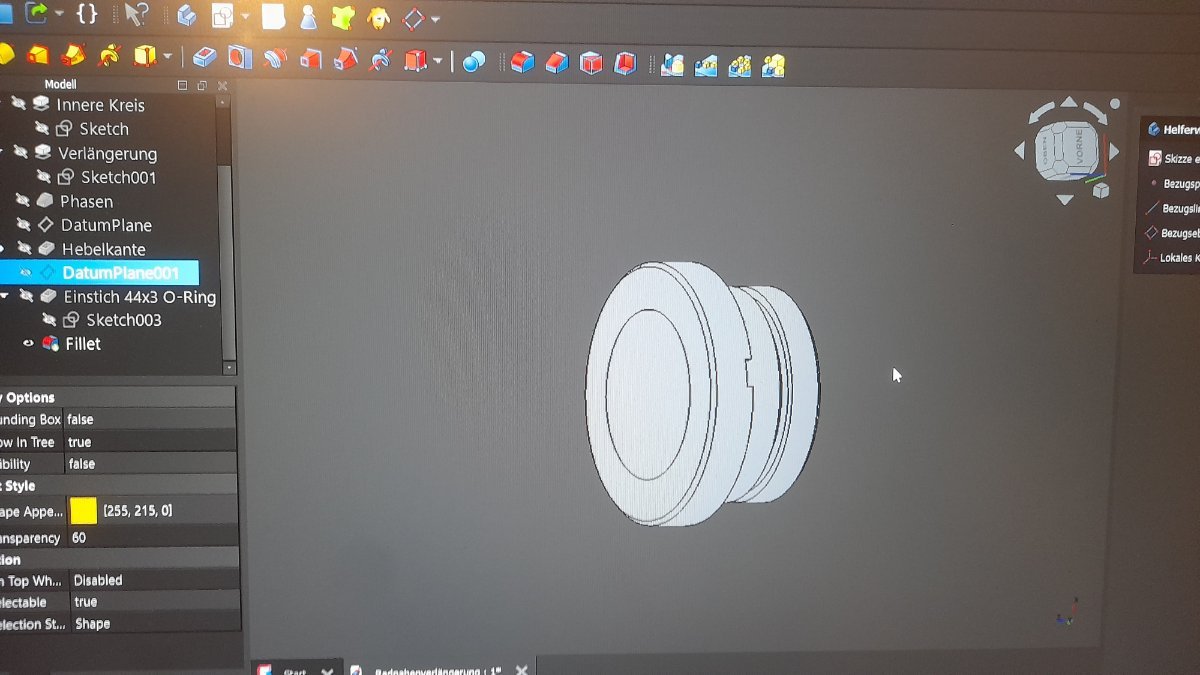
Task: Click the macro curly braces icon
Action: [x=87, y=14]
